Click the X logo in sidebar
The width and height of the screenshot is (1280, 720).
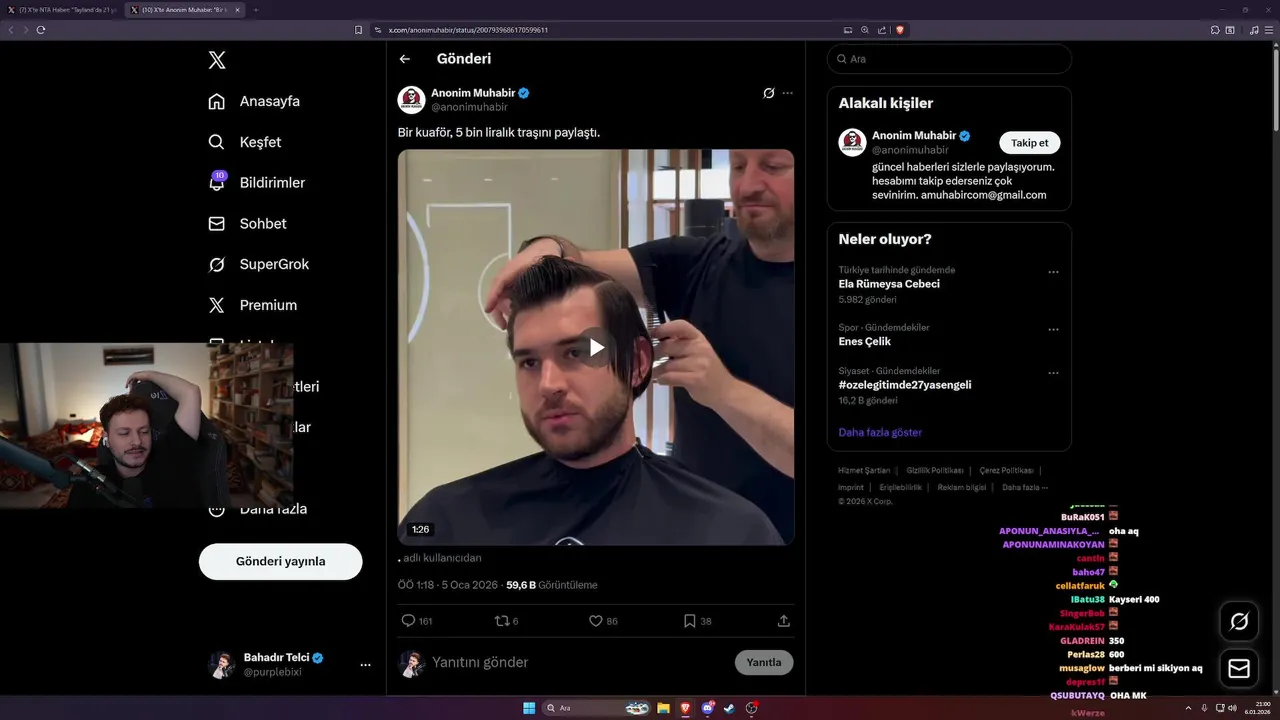coord(217,60)
